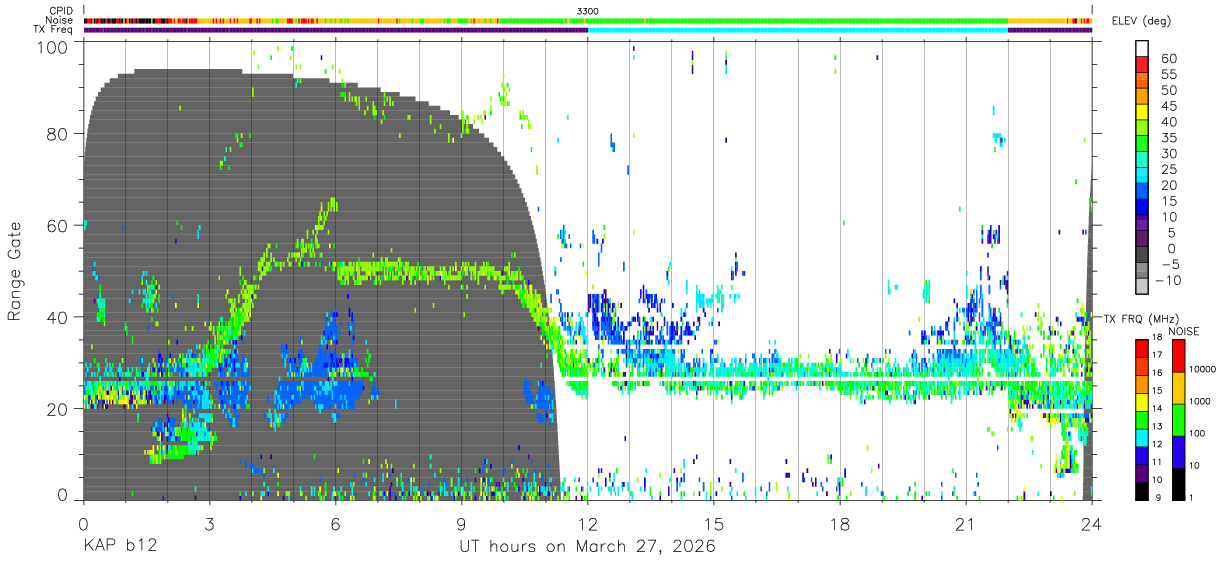The image size is (1228, 567).
Task: Click the 'UT hours on March 27, 2026' title
Action: [x=587, y=548]
